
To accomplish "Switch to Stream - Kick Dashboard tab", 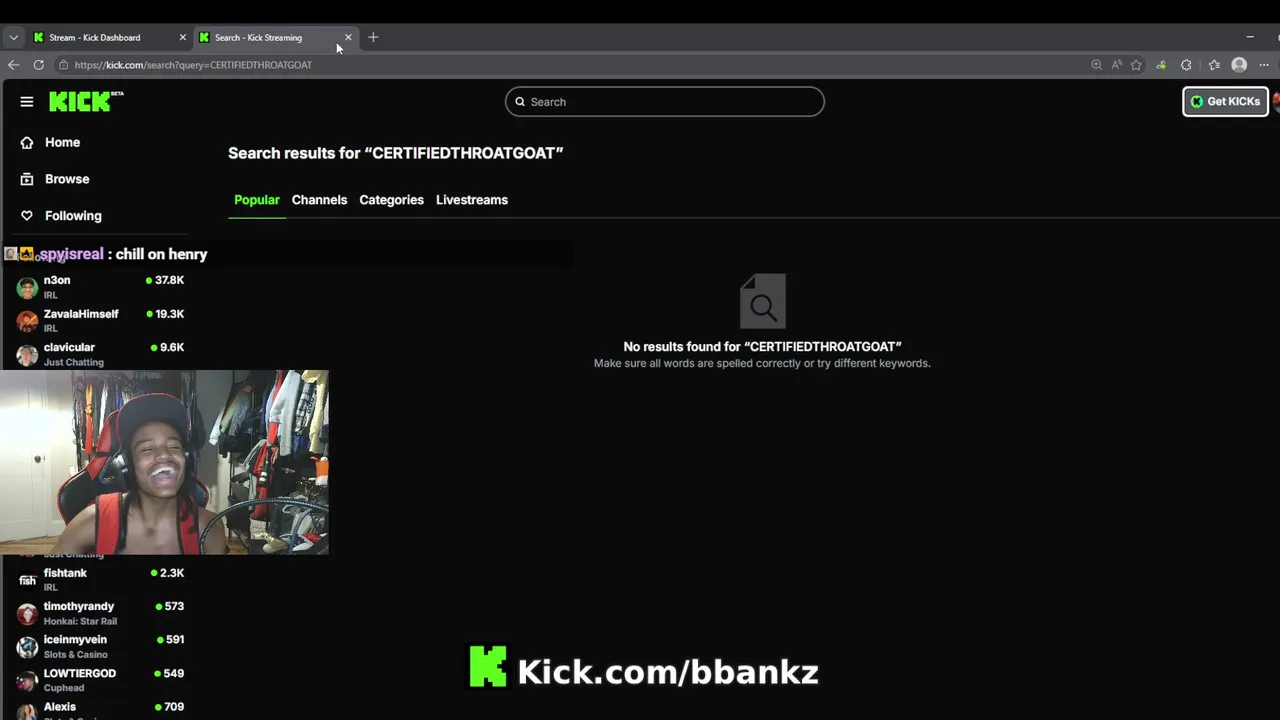I will click(108, 37).
